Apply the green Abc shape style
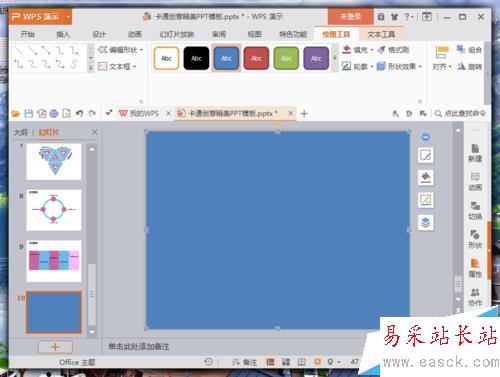The height and width of the screenshot is (377, 500). [x=286, y=58]
